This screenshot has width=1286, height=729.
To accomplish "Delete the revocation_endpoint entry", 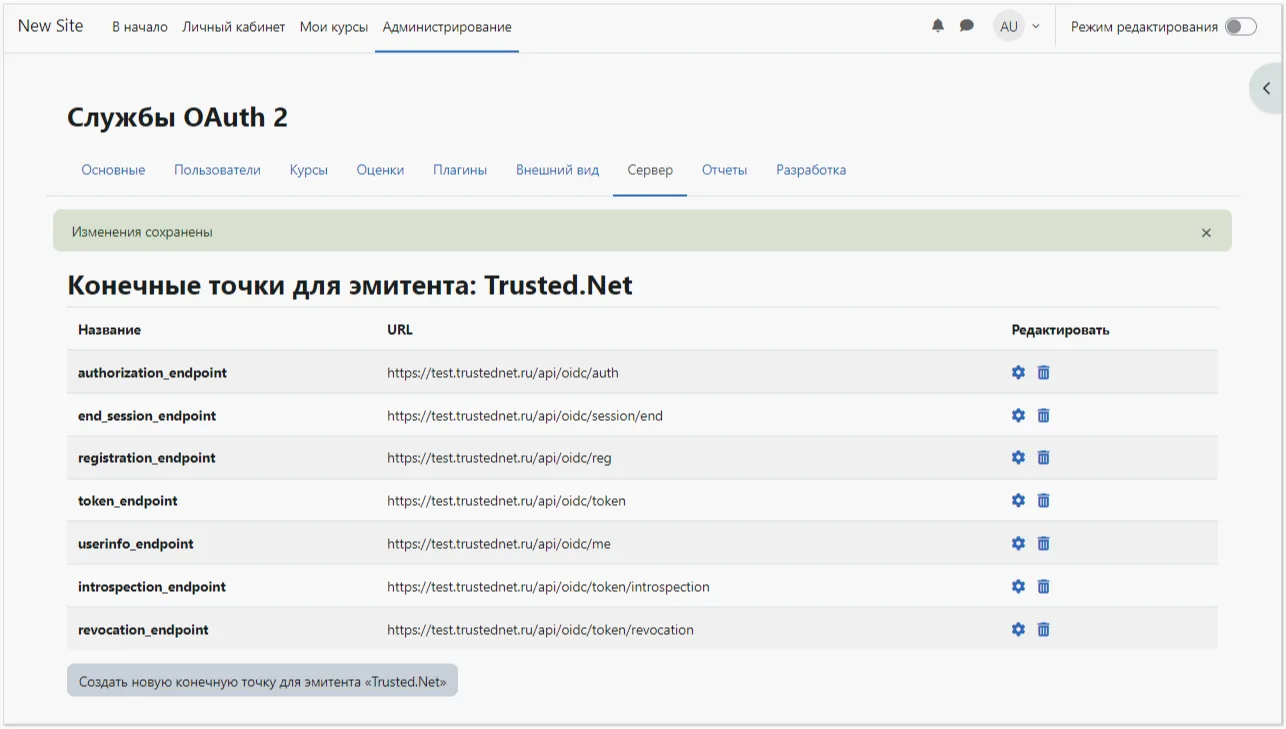I will click(1043, 629).
